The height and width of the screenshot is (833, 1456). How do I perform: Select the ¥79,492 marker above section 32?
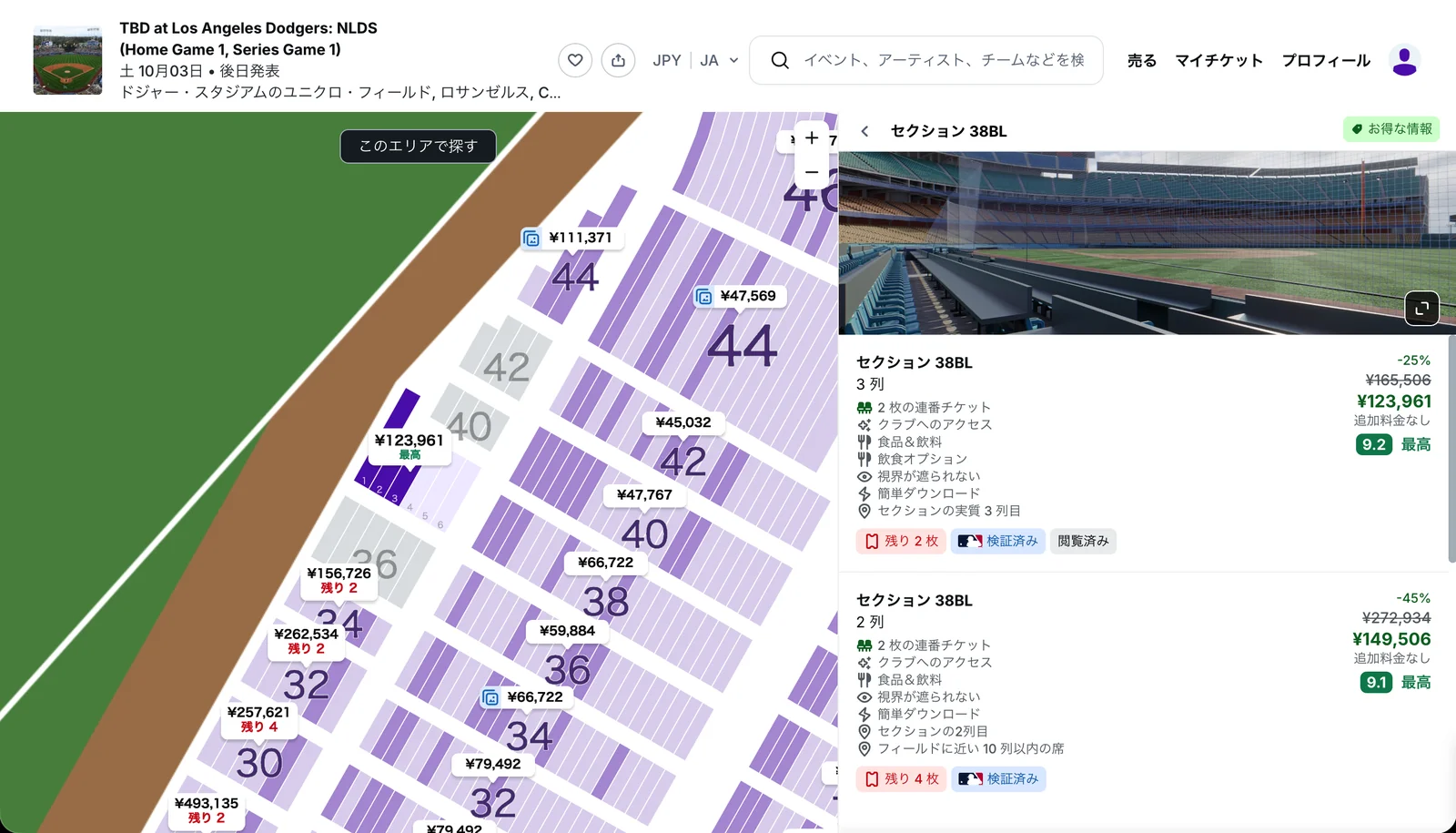click(x=493, y=764)
